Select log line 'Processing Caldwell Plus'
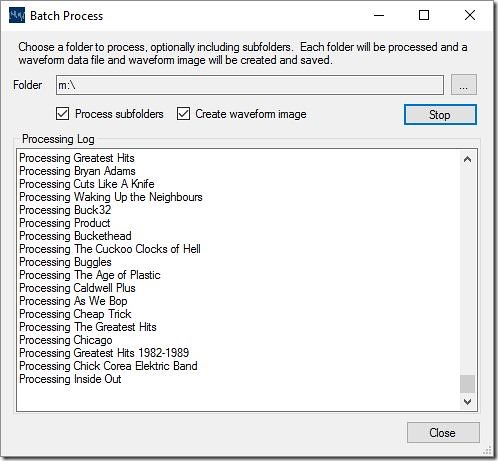The width and height of the screenshot is (498, 461). coord(77,288)
